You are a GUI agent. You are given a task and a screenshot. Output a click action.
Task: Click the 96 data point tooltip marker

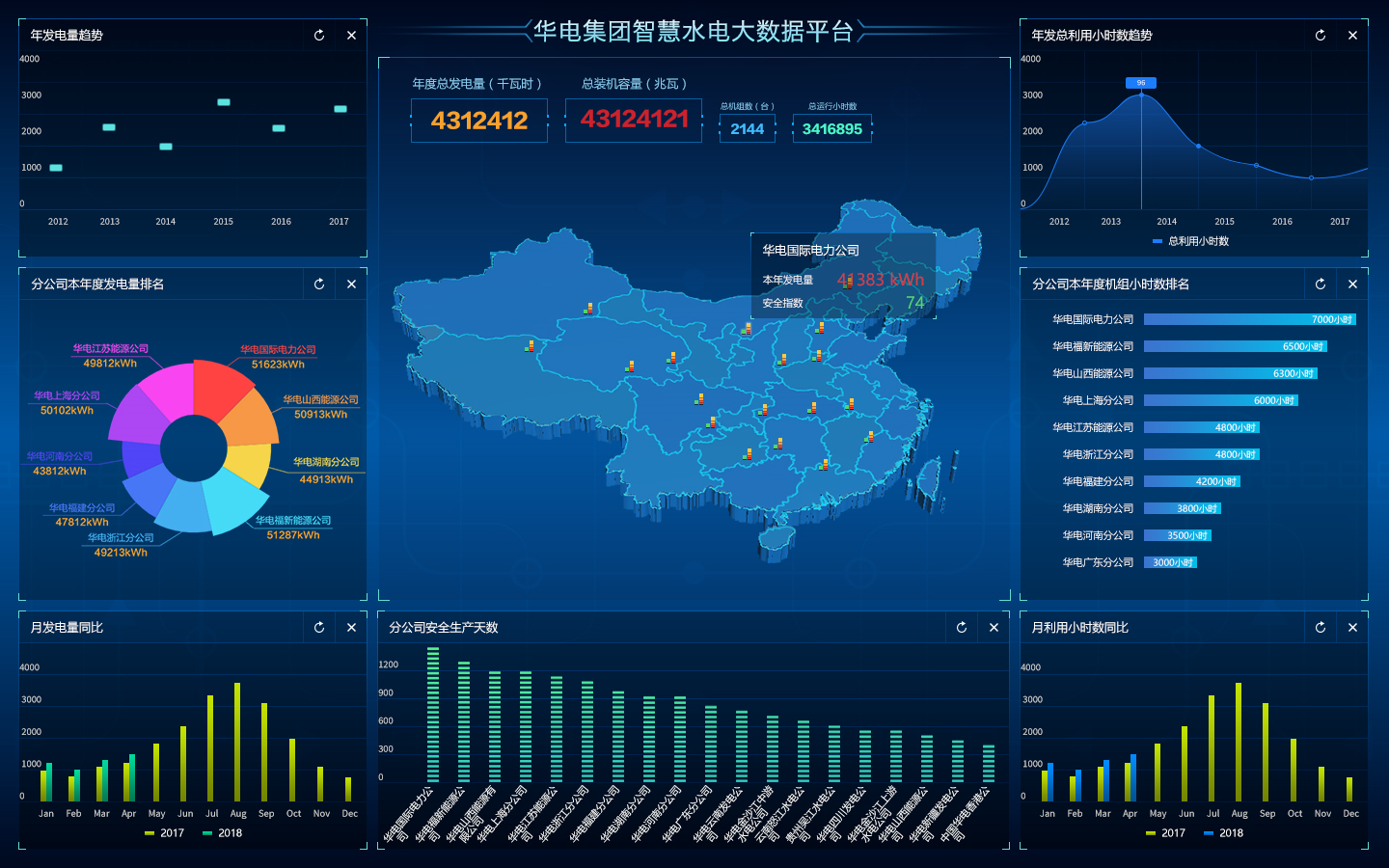coord(1141,83)
